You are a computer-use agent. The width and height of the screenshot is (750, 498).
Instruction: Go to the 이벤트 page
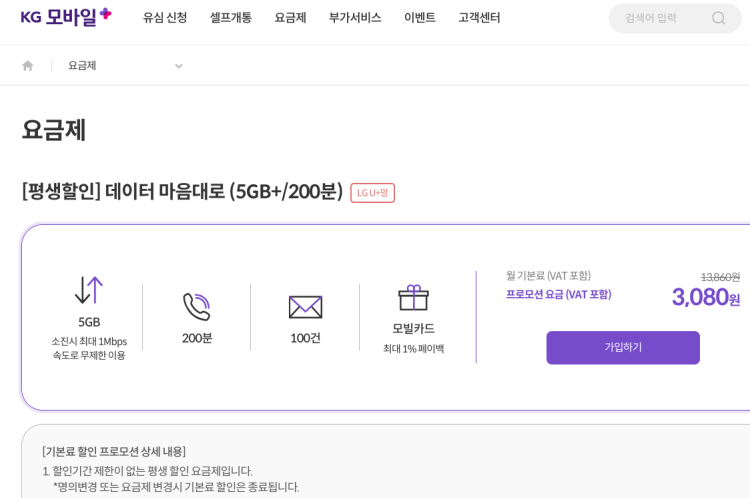(420, 18)
